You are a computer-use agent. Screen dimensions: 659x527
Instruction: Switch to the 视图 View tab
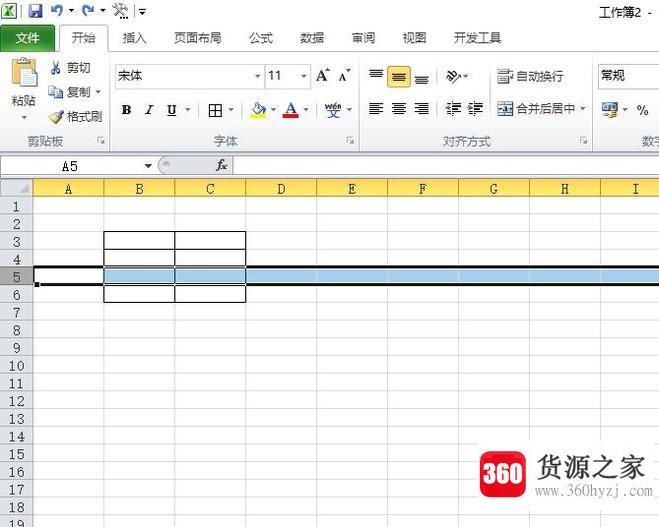click(x=414, y=38)
